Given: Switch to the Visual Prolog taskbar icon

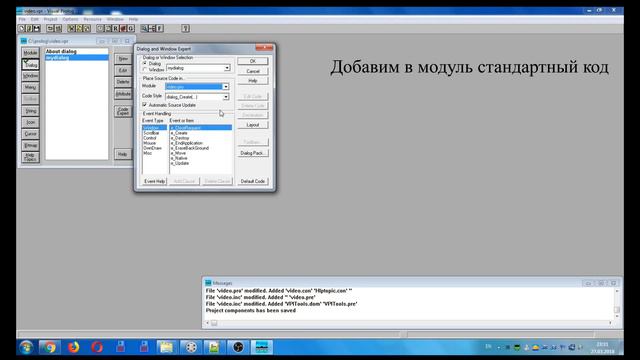Looking at the screenshot, I should (262, 347).
